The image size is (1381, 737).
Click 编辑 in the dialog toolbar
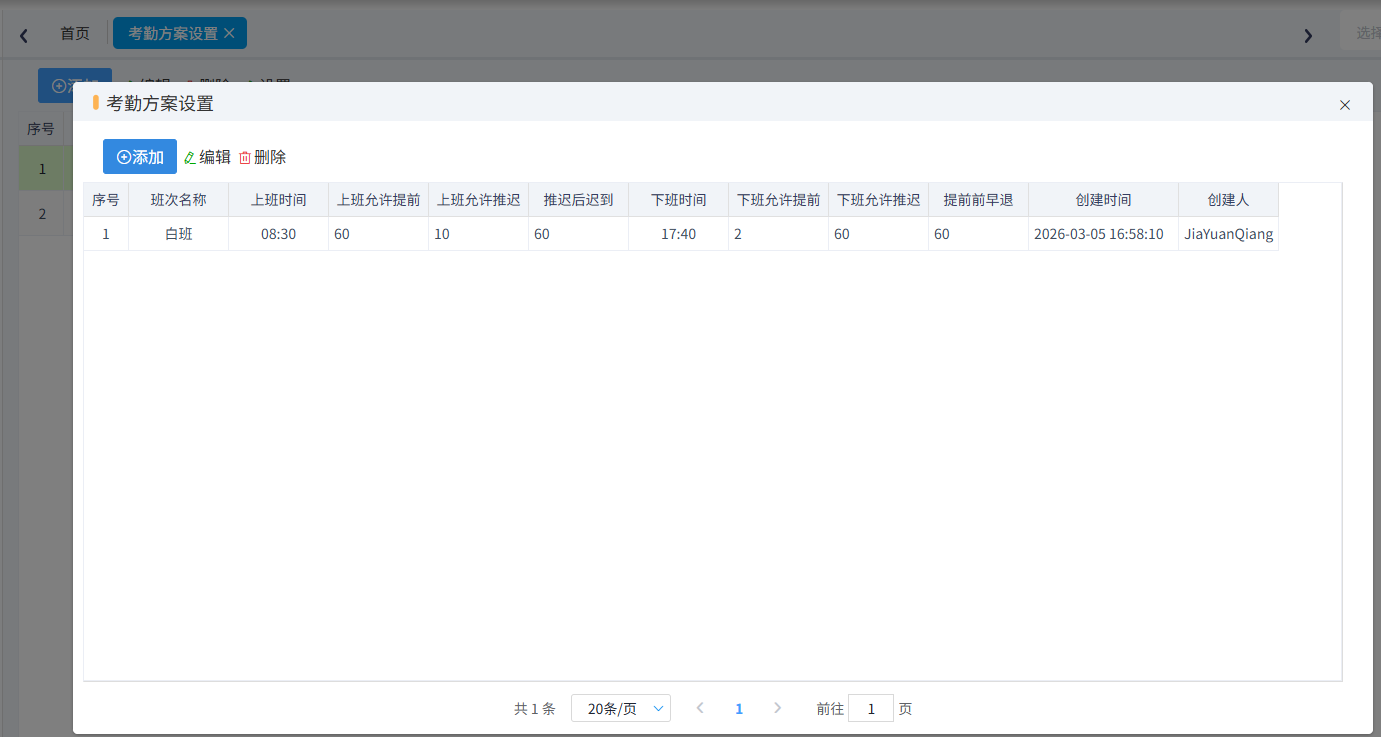click(208, 157)
